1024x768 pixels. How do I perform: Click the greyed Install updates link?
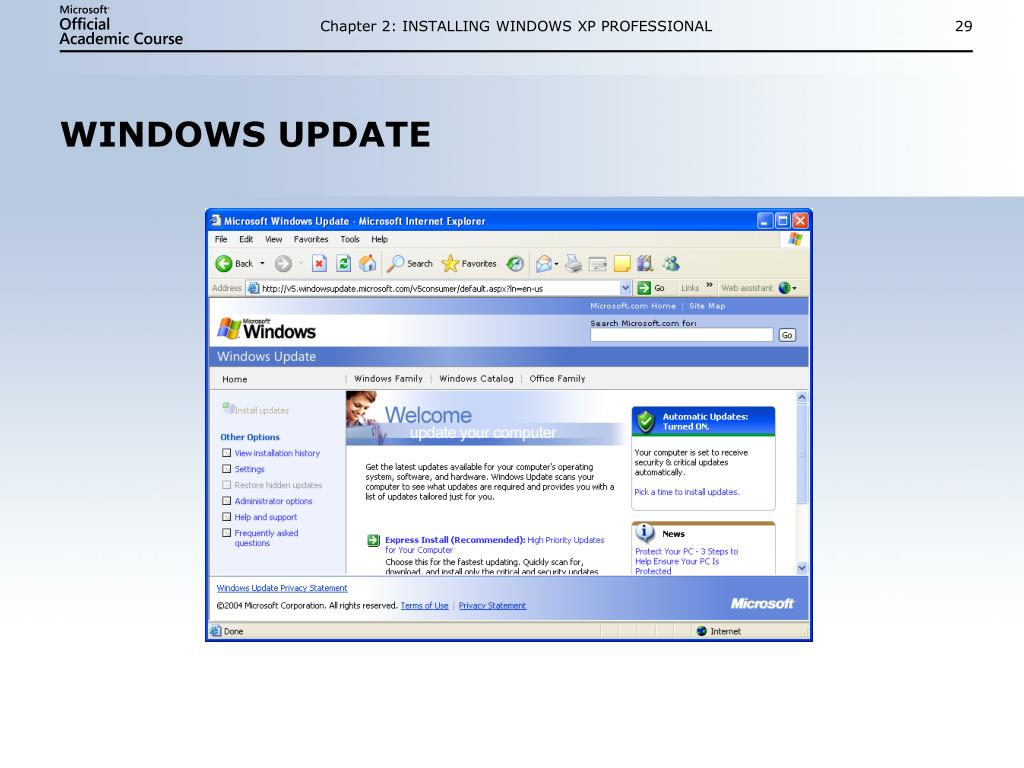point(261,411)
